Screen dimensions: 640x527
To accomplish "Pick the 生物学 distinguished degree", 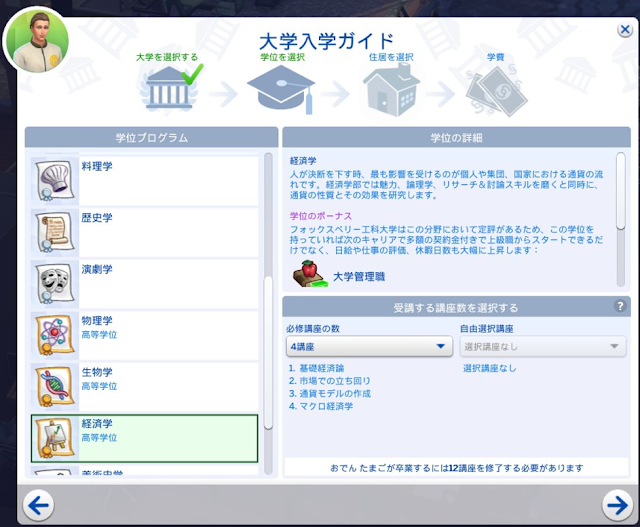I will pos(144,386).
